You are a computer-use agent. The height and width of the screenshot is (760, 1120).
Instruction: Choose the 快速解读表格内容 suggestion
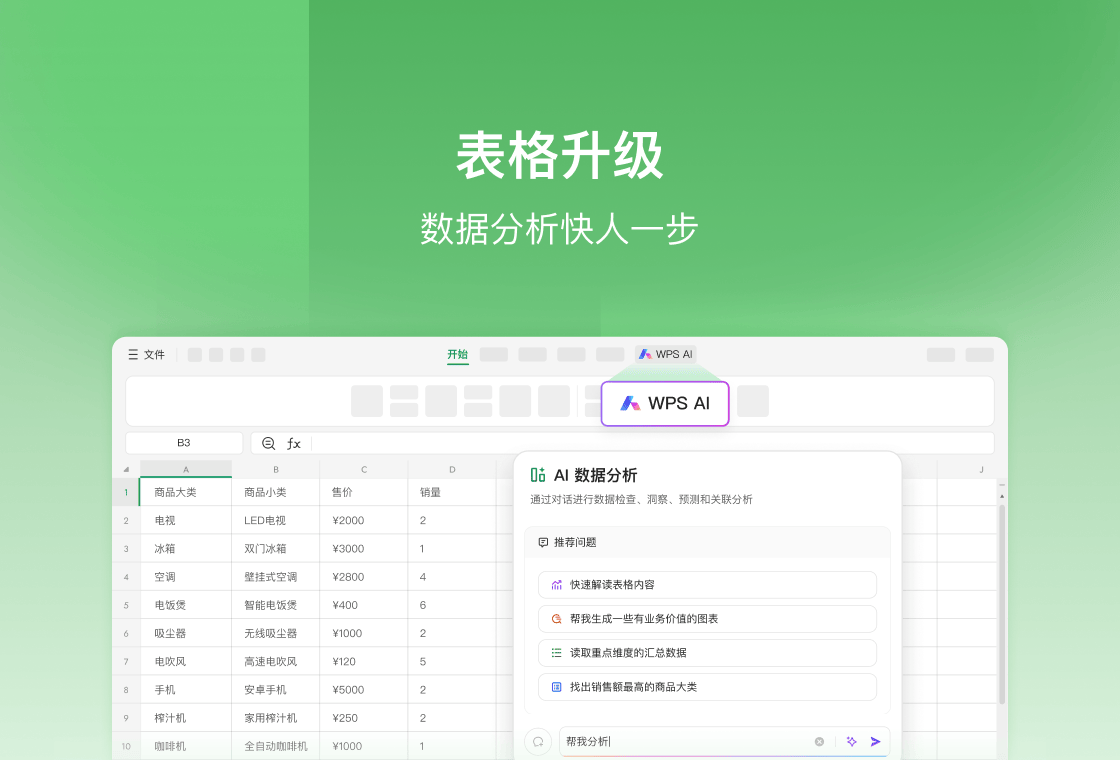point(707,584)
